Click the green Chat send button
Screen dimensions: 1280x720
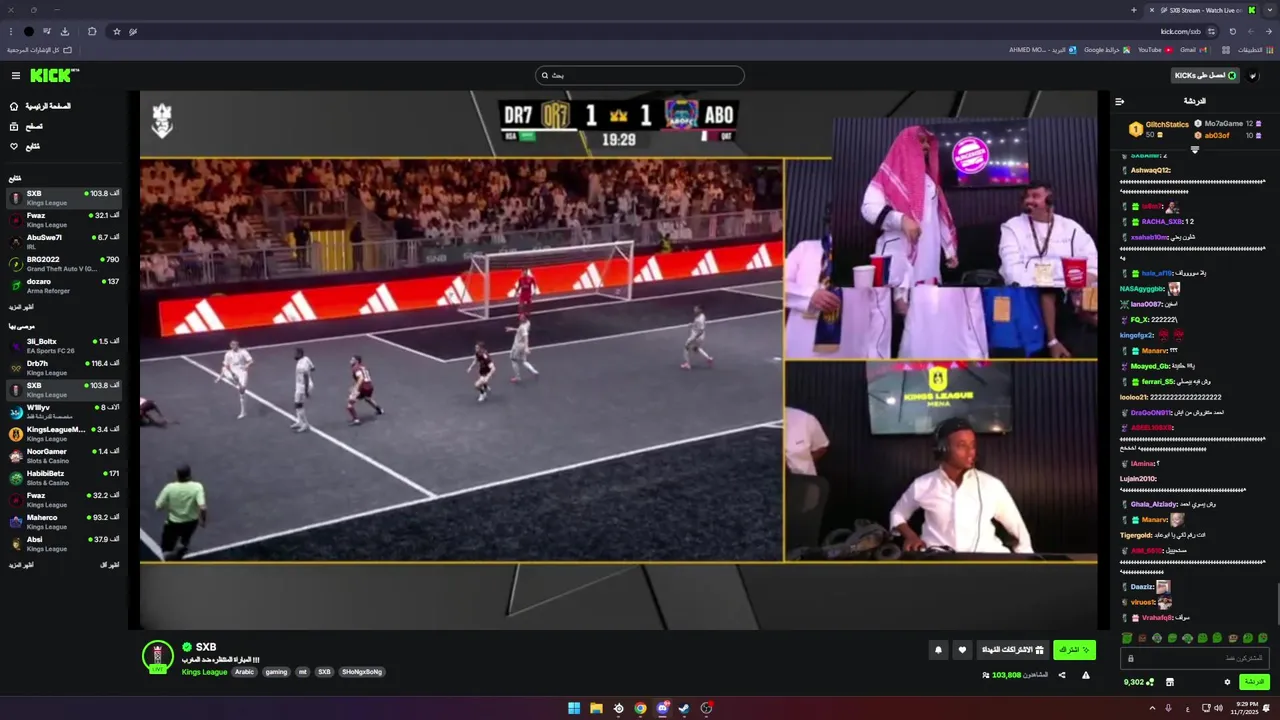click(x=1254, y=682)
